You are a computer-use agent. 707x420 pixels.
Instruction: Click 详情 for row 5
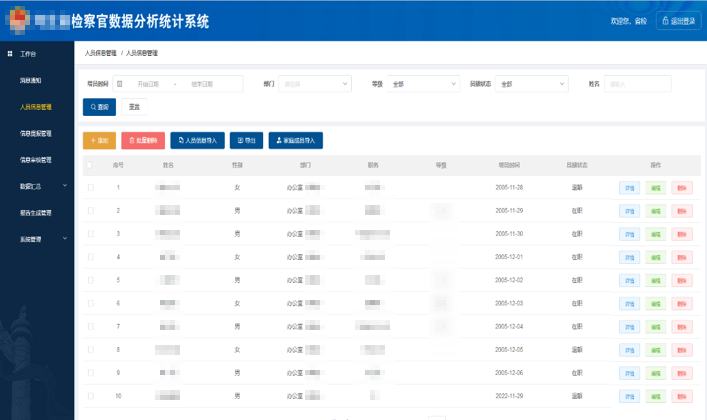pos(629,281)
